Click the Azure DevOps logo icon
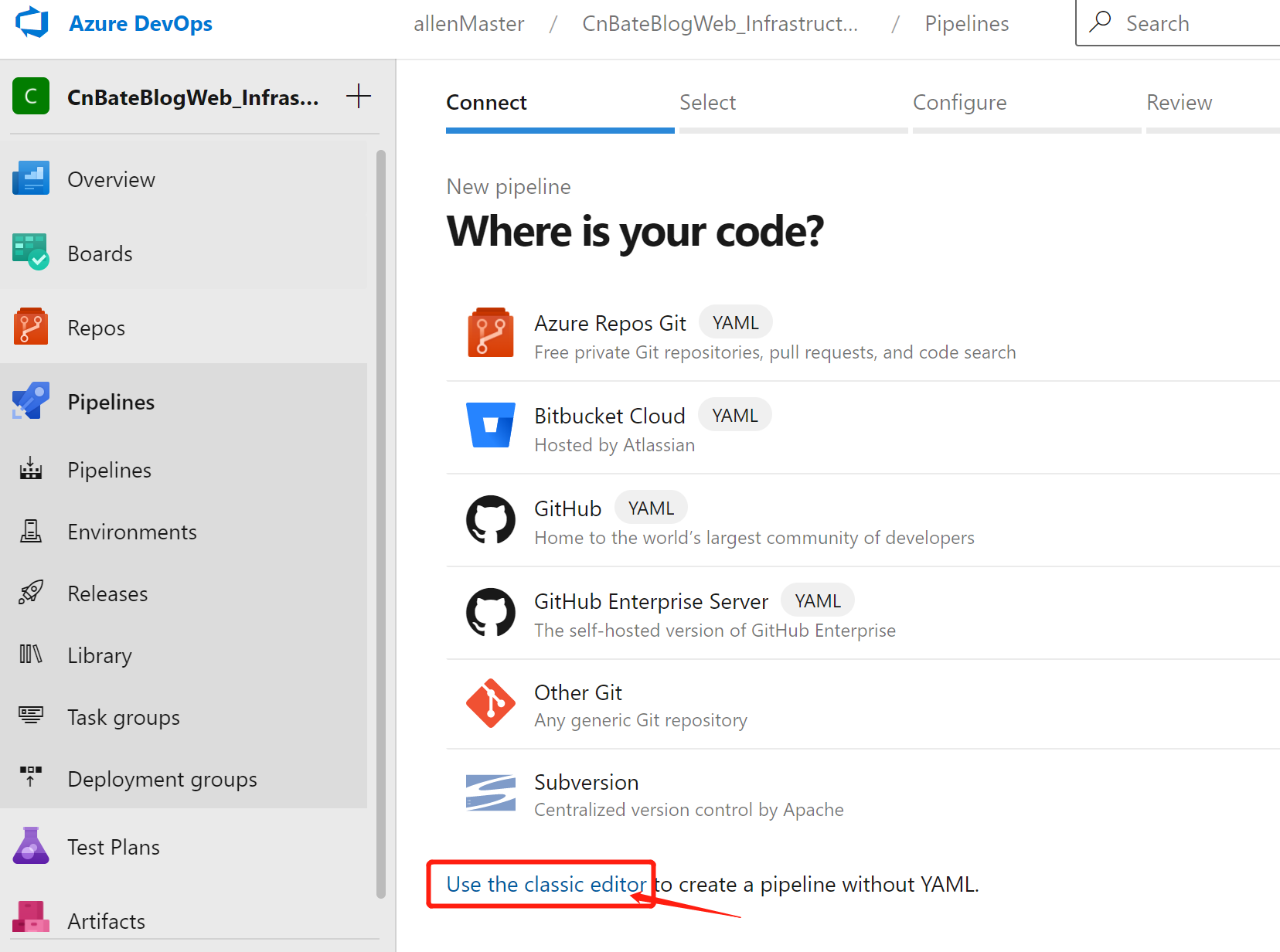 pyautogui.click(x=32, y=22)
